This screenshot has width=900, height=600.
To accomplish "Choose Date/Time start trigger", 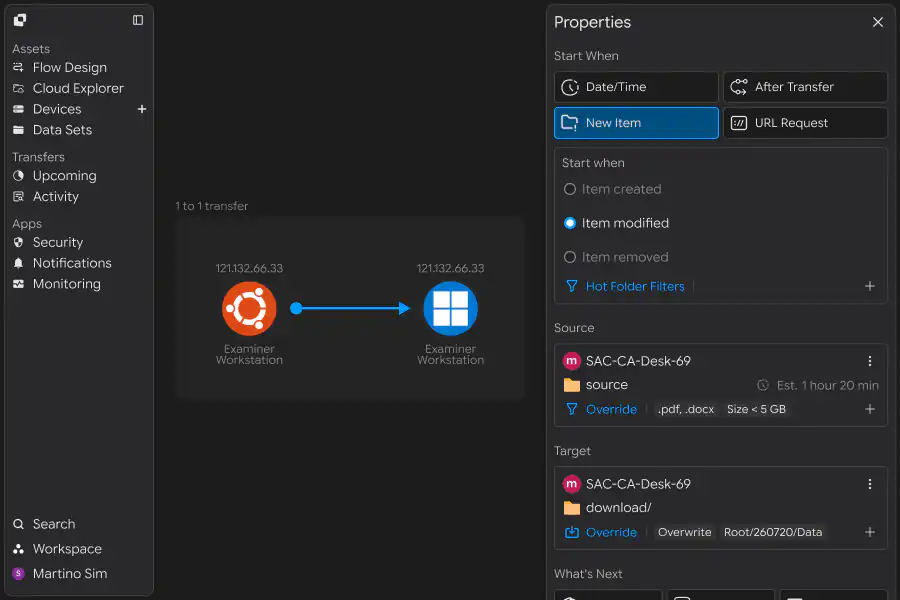I will point(636,87).
